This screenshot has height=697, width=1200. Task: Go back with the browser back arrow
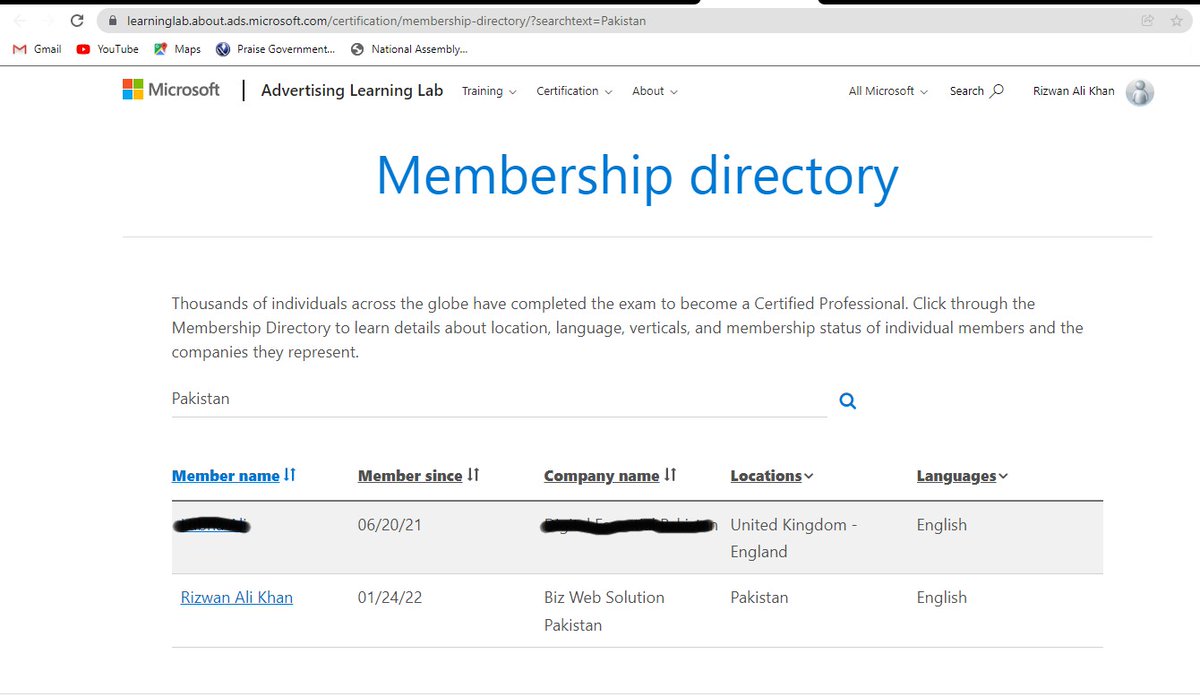[x=20, y=20]
